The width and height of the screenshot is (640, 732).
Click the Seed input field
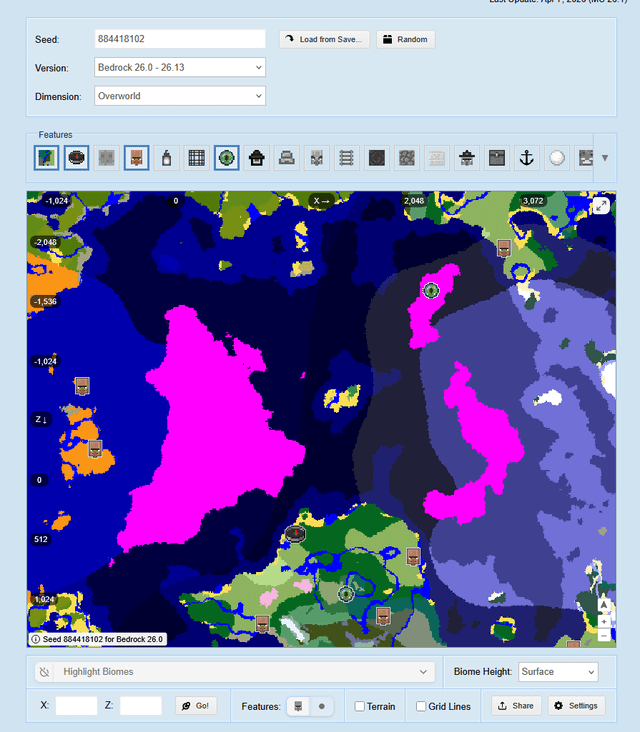coord(180,39)
